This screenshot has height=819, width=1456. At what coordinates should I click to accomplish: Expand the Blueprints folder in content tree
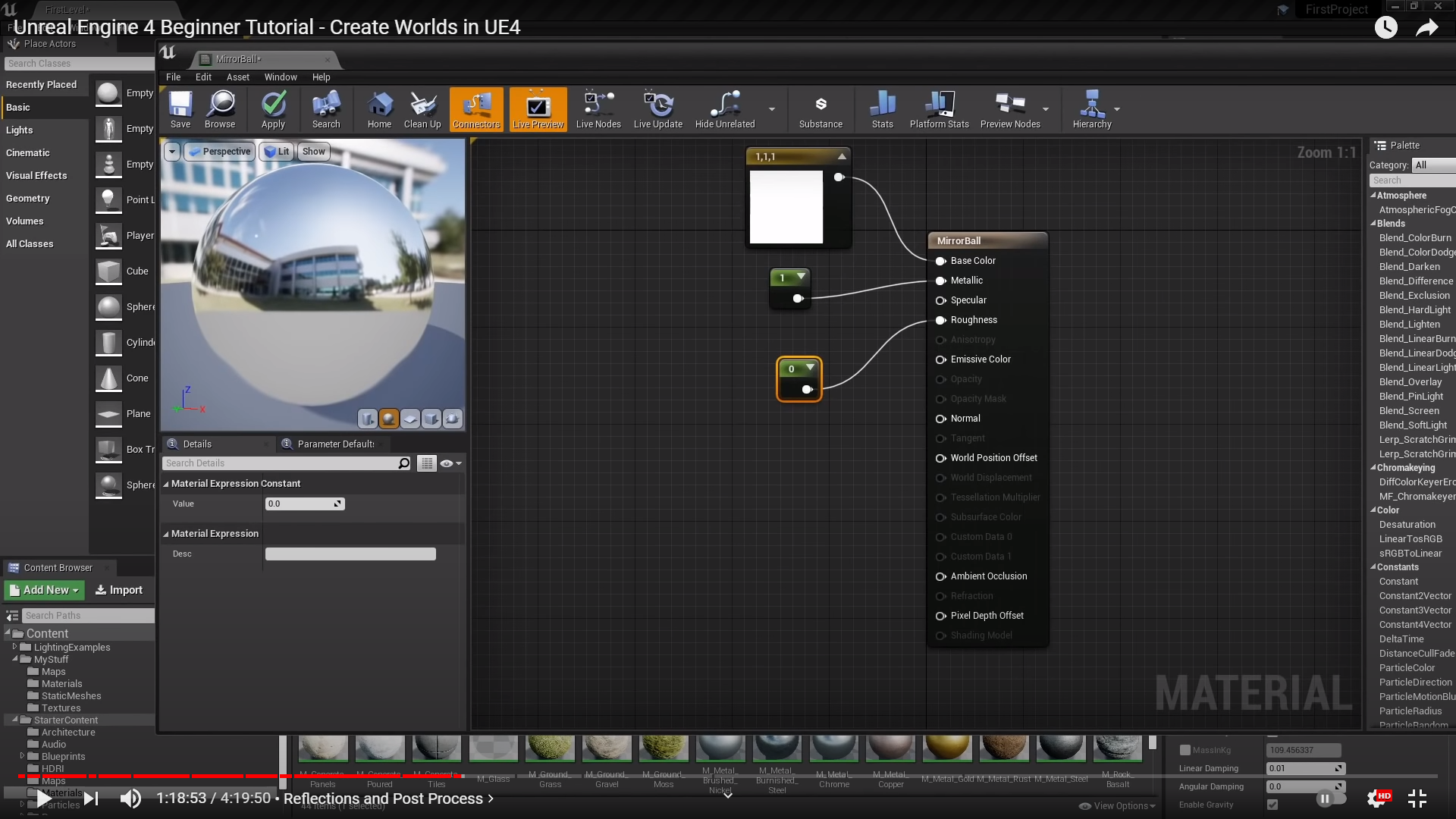22,756
